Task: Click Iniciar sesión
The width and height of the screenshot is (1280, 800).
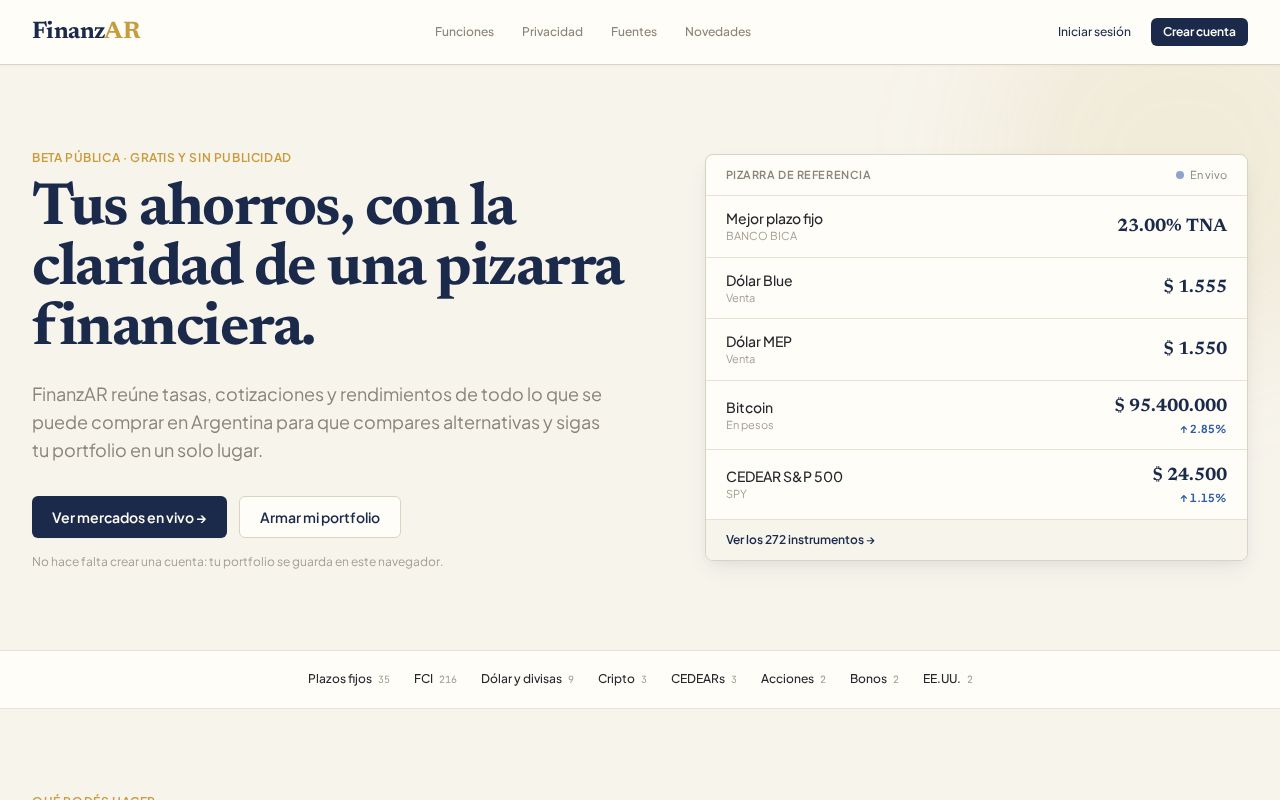Action: [1094, 32]
